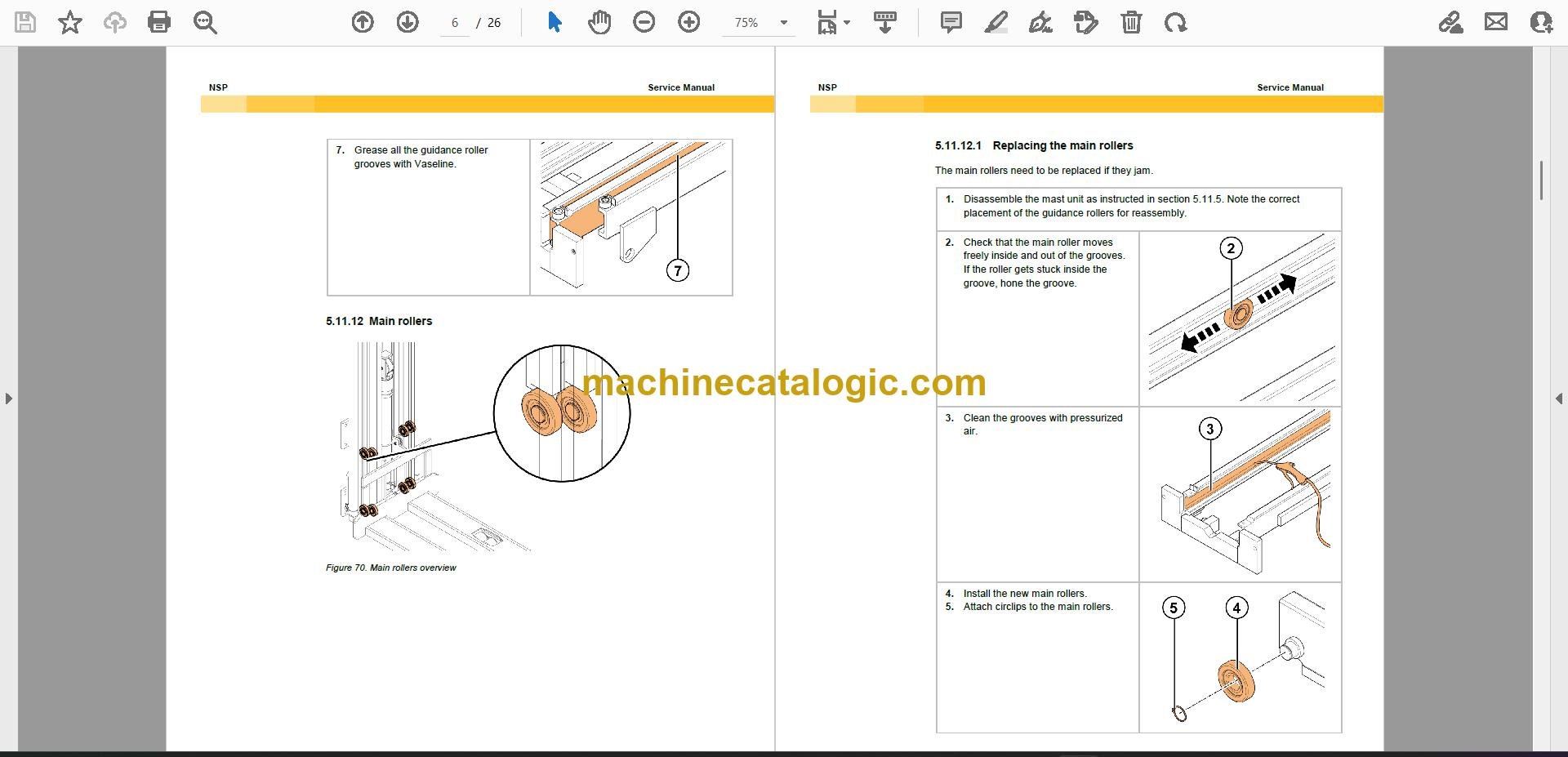1568x757 pixels.
Task: Print the document using the printer icon
Action: click(159, 22)
